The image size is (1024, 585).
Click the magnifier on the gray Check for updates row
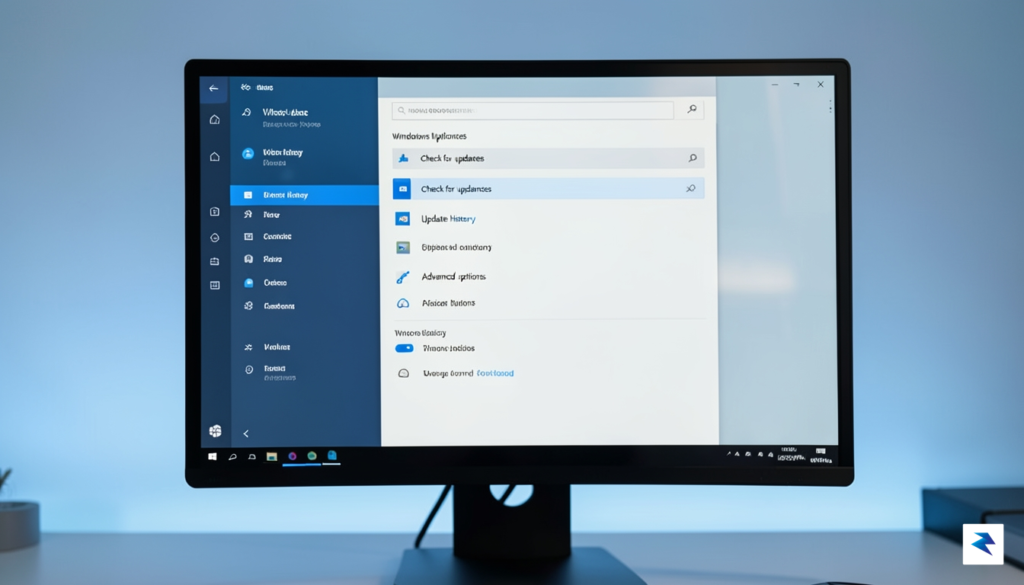692,158
